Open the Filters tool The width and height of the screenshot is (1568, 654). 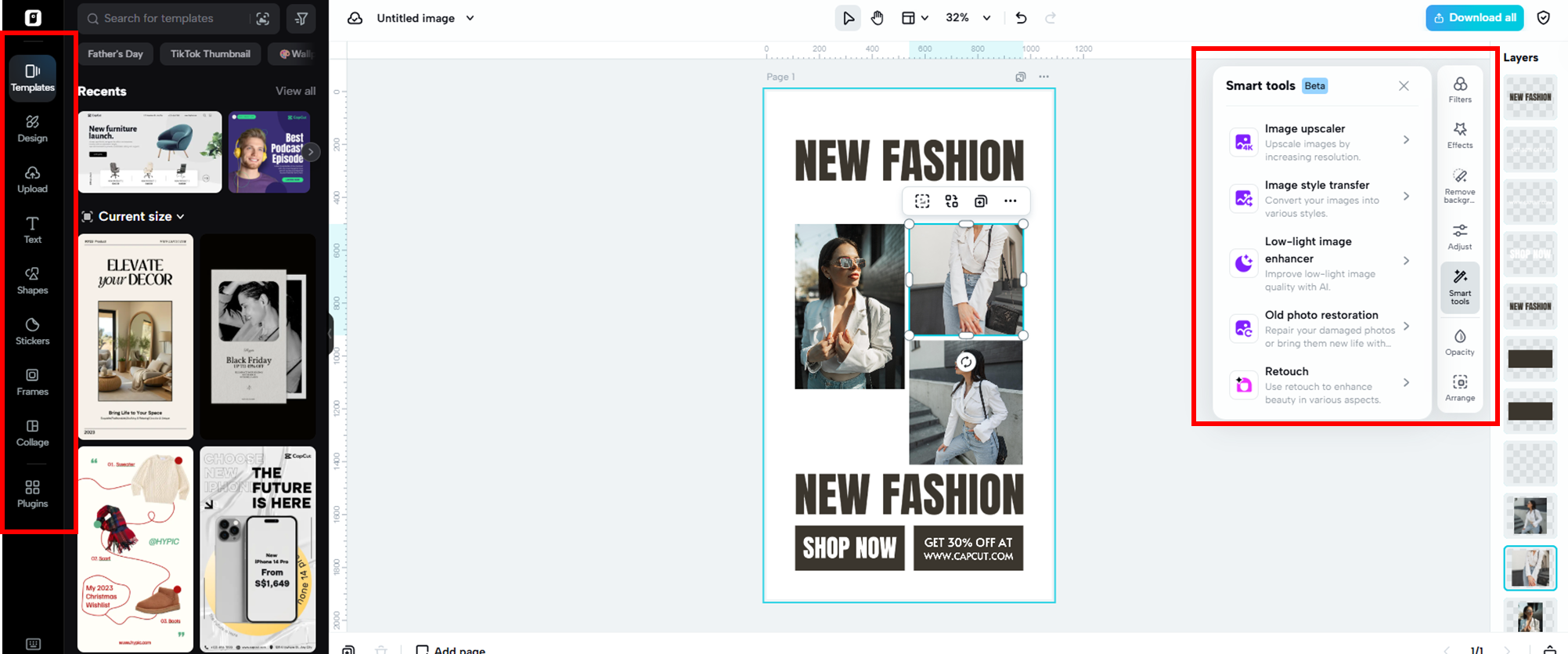1459,89
